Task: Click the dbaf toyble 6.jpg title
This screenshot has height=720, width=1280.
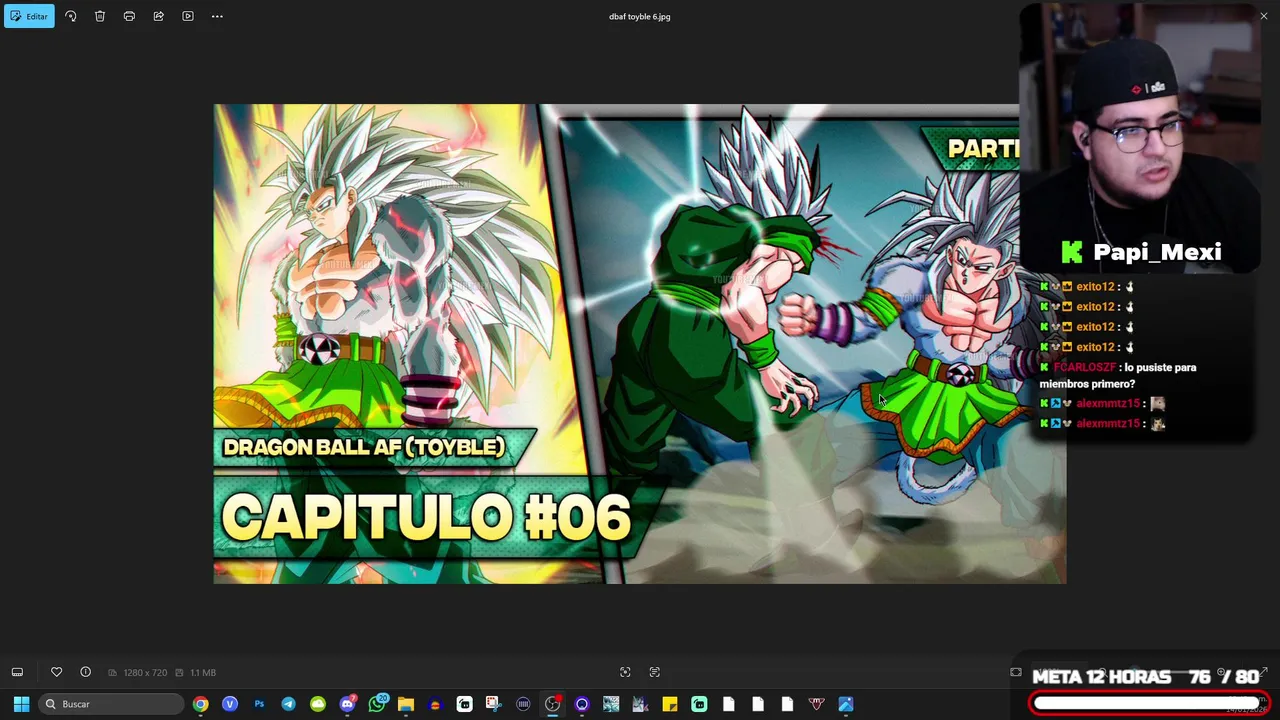Action: (640, 17)
